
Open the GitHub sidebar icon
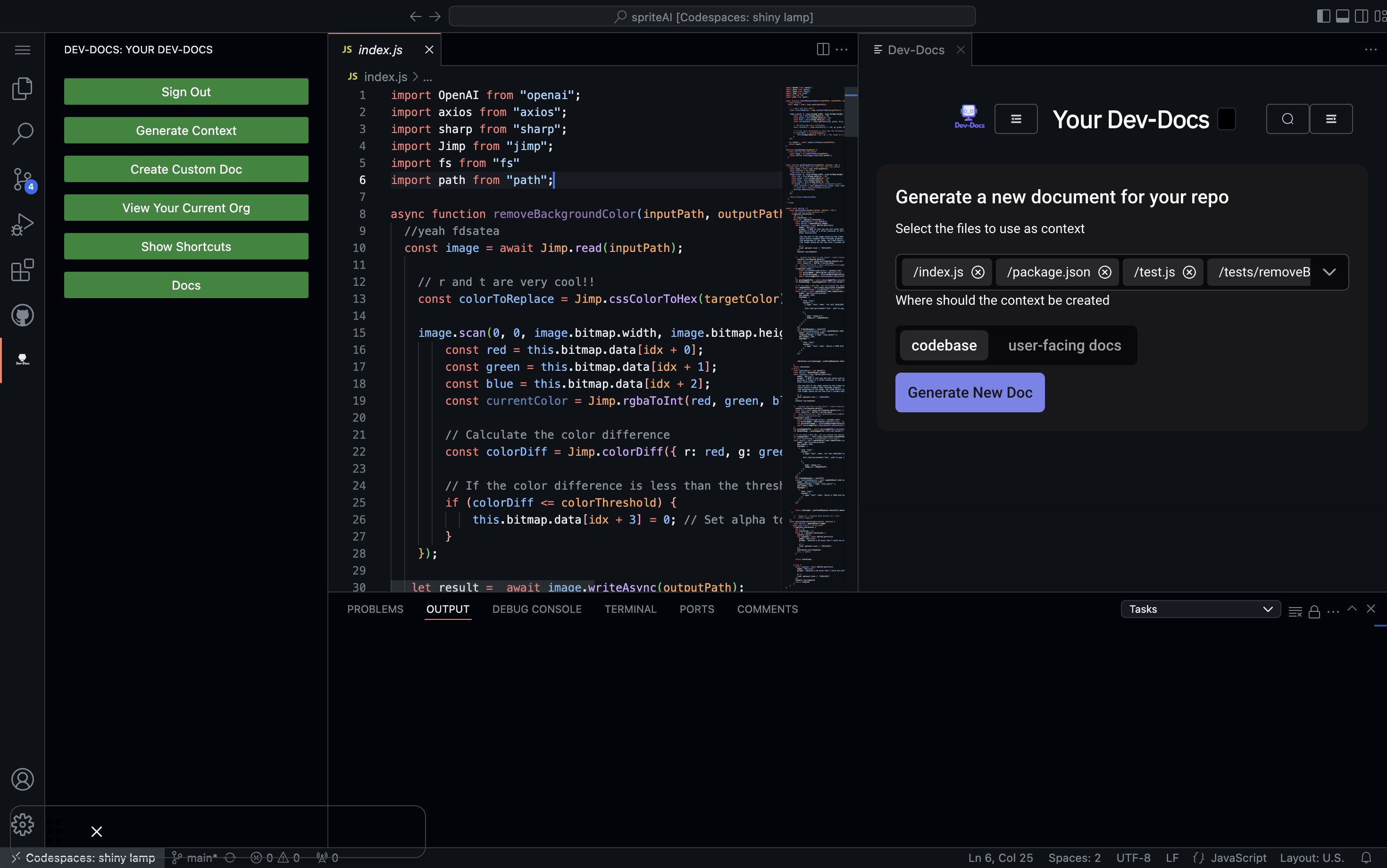click(x=22, y=315)
